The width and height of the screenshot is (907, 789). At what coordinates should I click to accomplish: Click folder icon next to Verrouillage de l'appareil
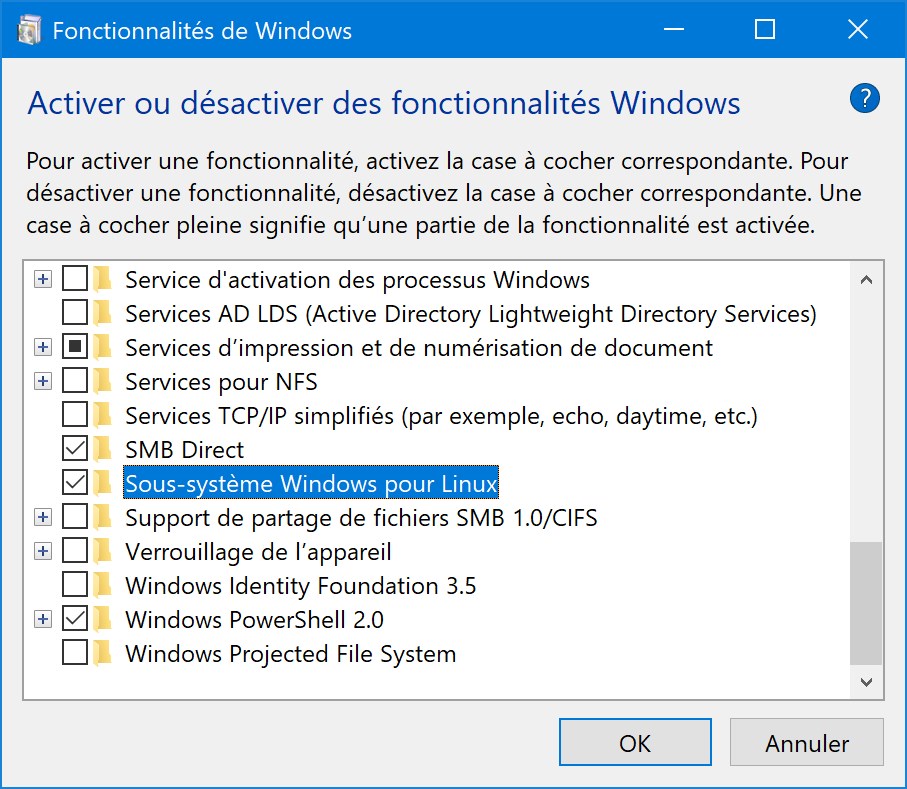(102, 551)
